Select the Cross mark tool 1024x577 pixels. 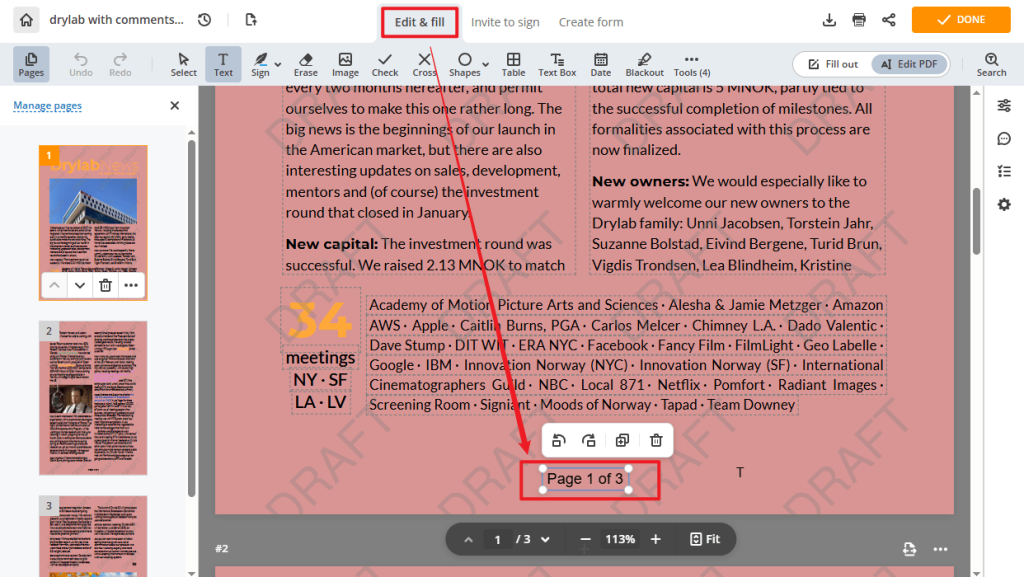pyautogui.click(x=424, y=64)
